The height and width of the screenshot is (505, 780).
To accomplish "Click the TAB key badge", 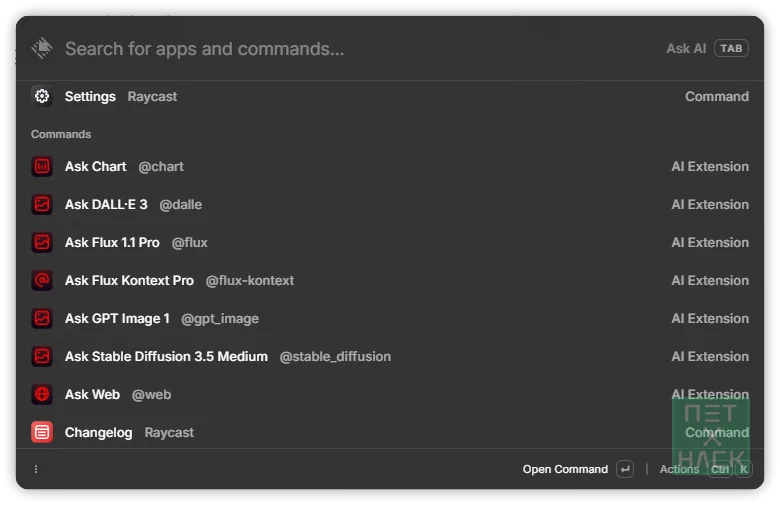I will click(x=731, y=48).
